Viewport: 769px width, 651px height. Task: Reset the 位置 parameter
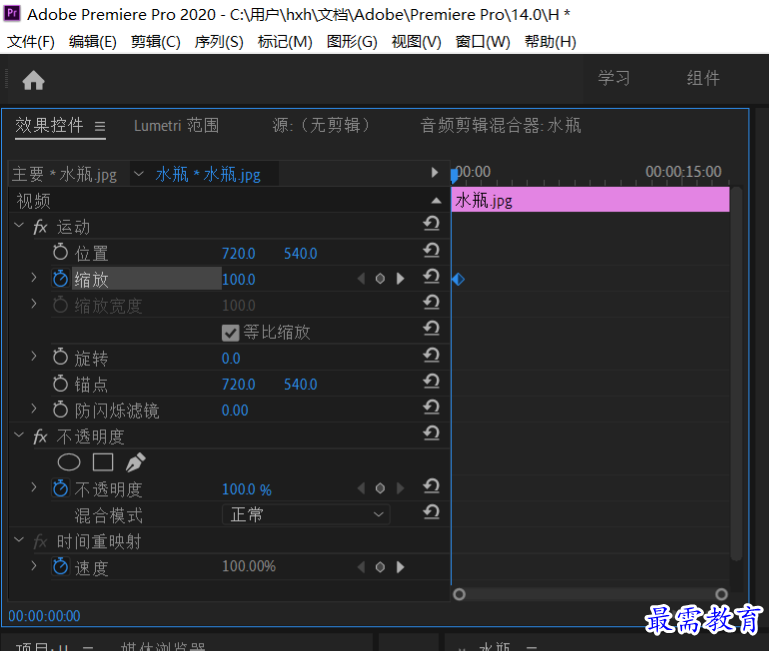pos(431,250)
